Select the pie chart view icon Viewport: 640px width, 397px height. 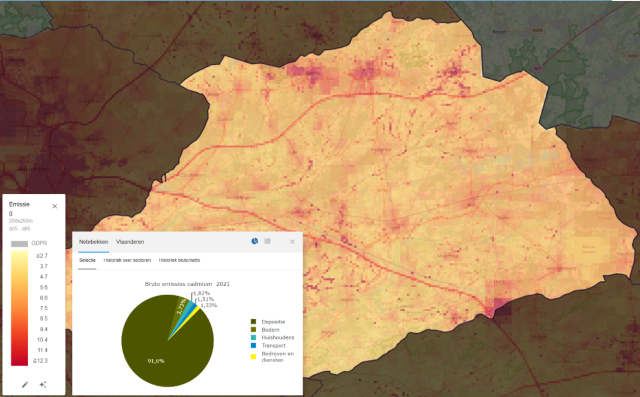255,241
